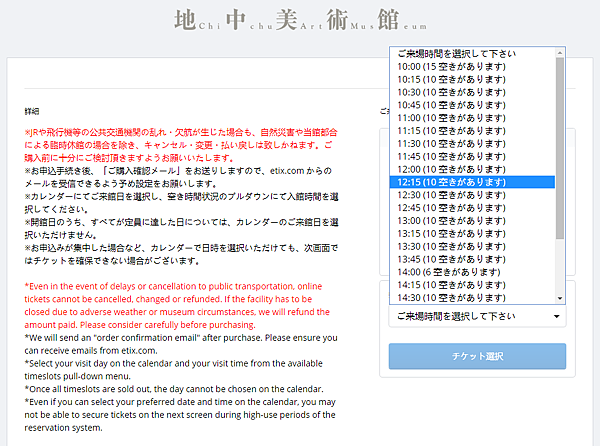Viewport: 600px width, 446px height.
Task: Choose the 11:00 time slot
Action: [x=472, y=118]
